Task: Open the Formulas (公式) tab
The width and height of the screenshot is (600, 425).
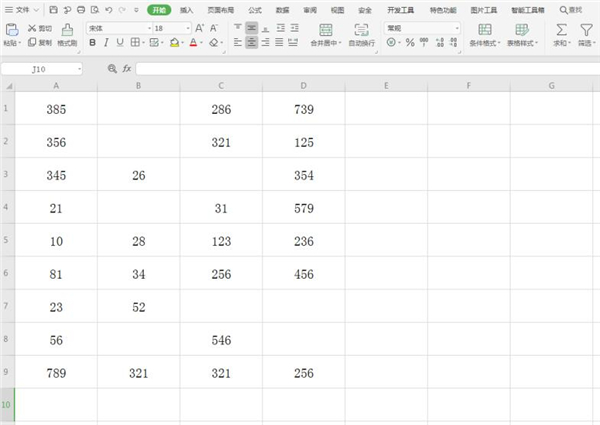Action: [254, 9]
